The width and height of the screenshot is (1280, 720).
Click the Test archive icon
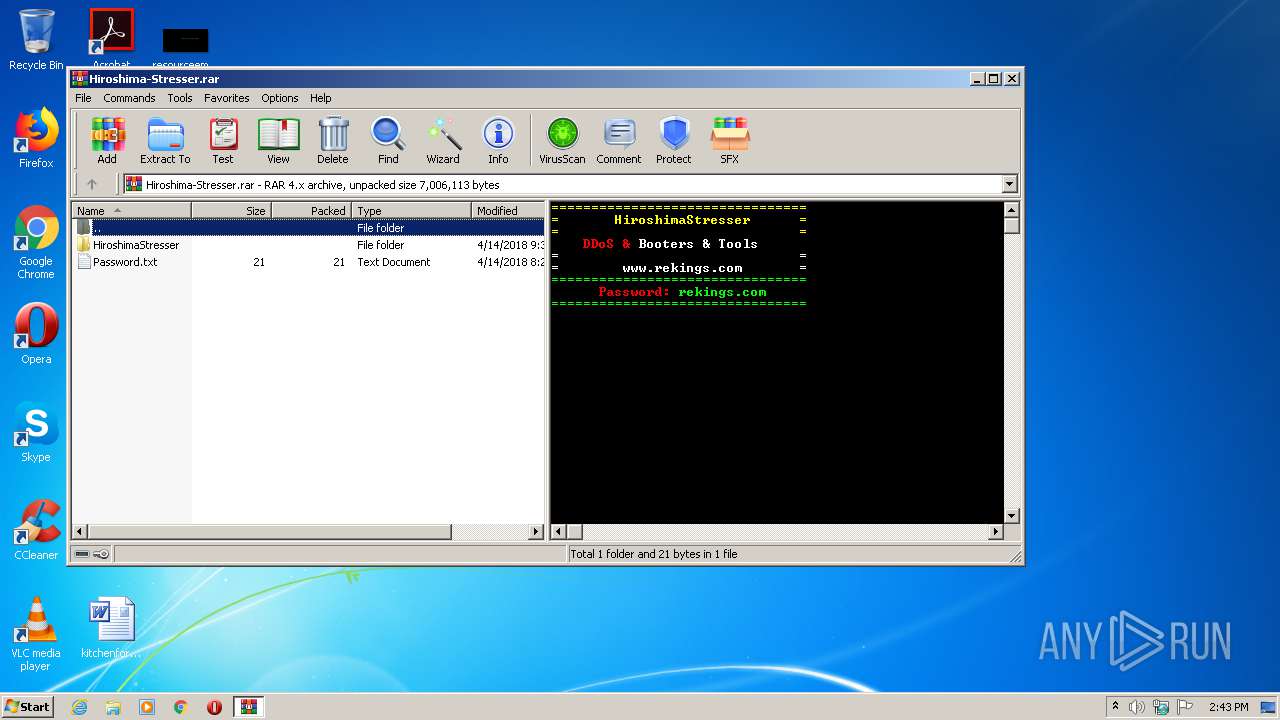tap(223, 140)
